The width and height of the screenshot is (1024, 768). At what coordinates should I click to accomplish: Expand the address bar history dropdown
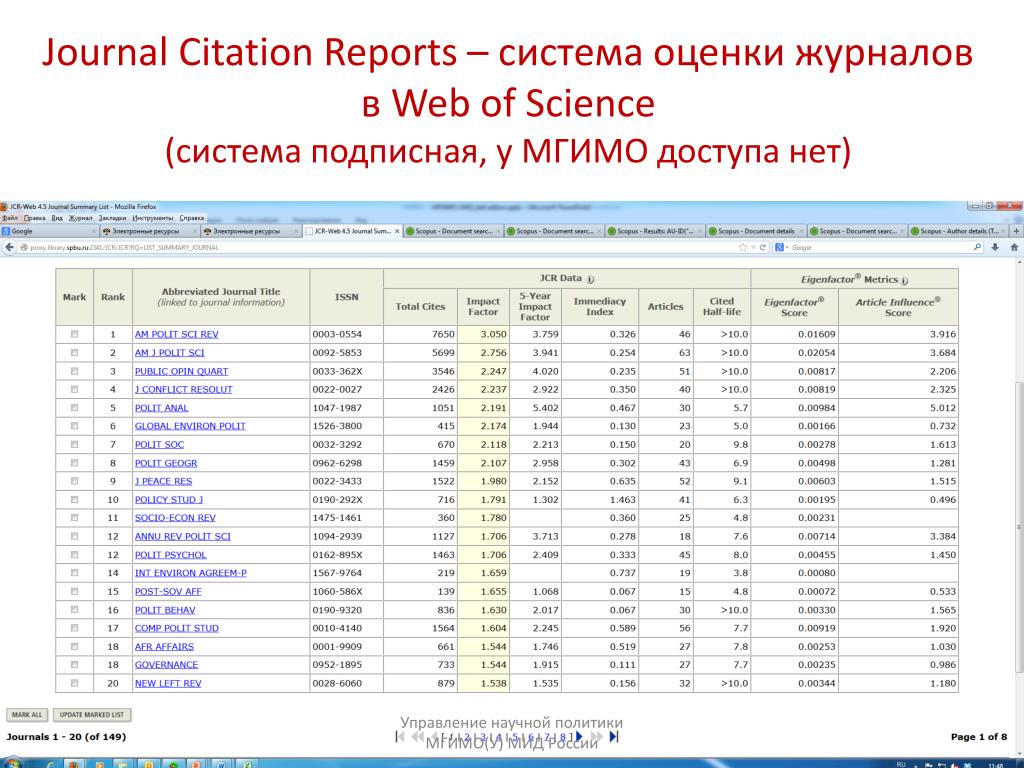[753, 248]
